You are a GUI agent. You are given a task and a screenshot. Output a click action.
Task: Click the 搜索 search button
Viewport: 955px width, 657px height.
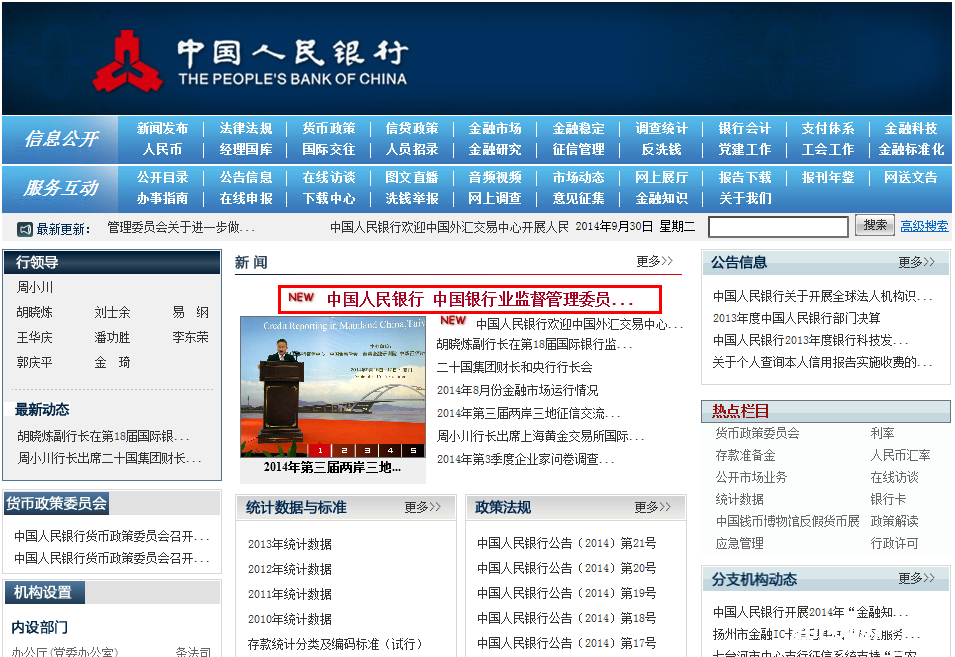click(875, 225)
